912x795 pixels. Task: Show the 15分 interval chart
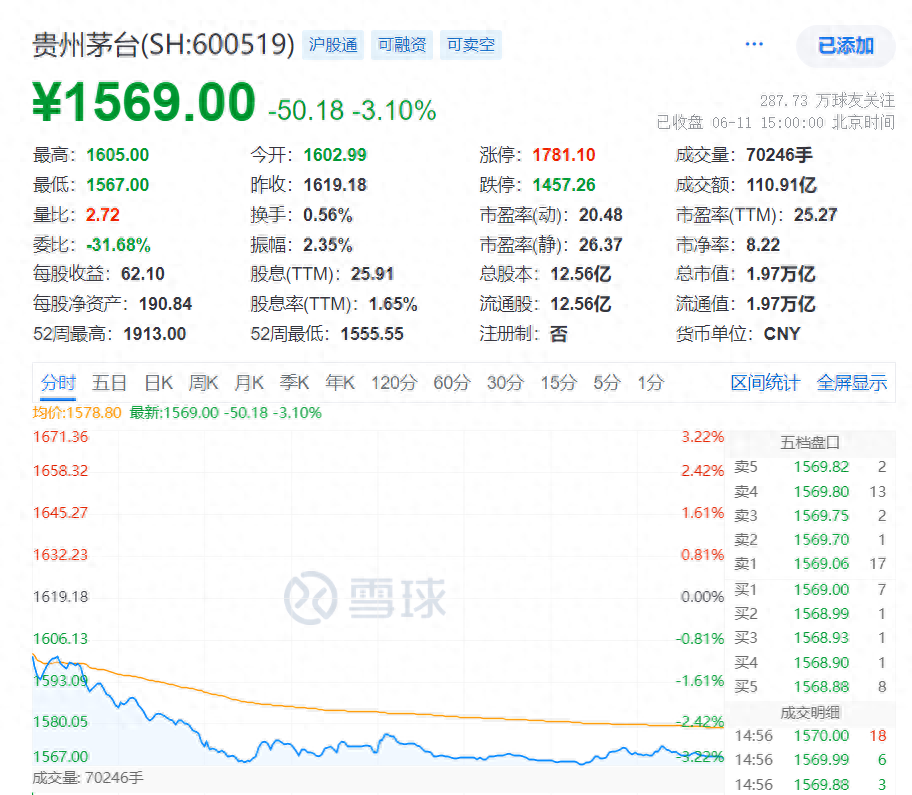pyautogui.click(x=558, y=383)
